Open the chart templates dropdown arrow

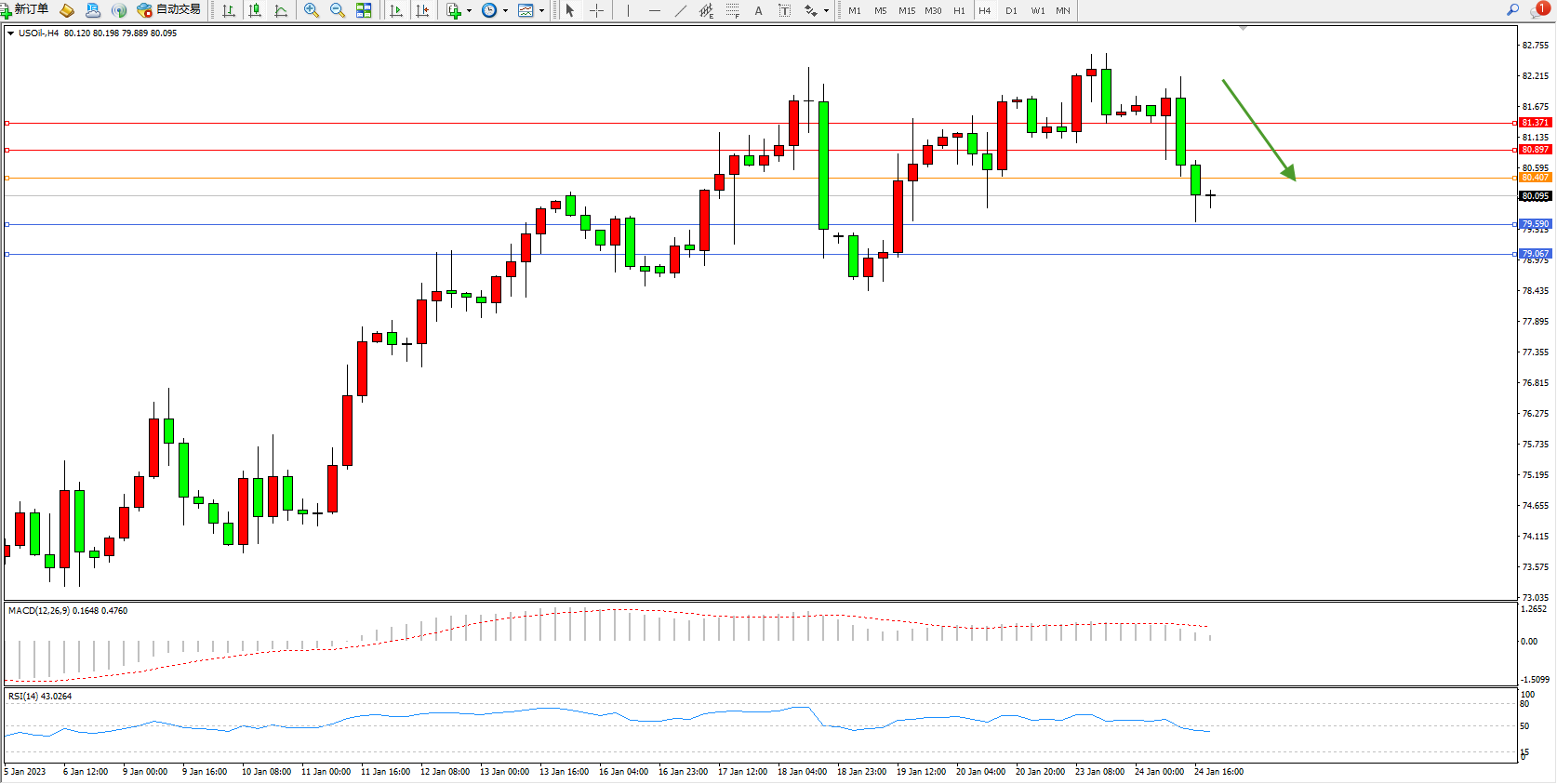541,11
